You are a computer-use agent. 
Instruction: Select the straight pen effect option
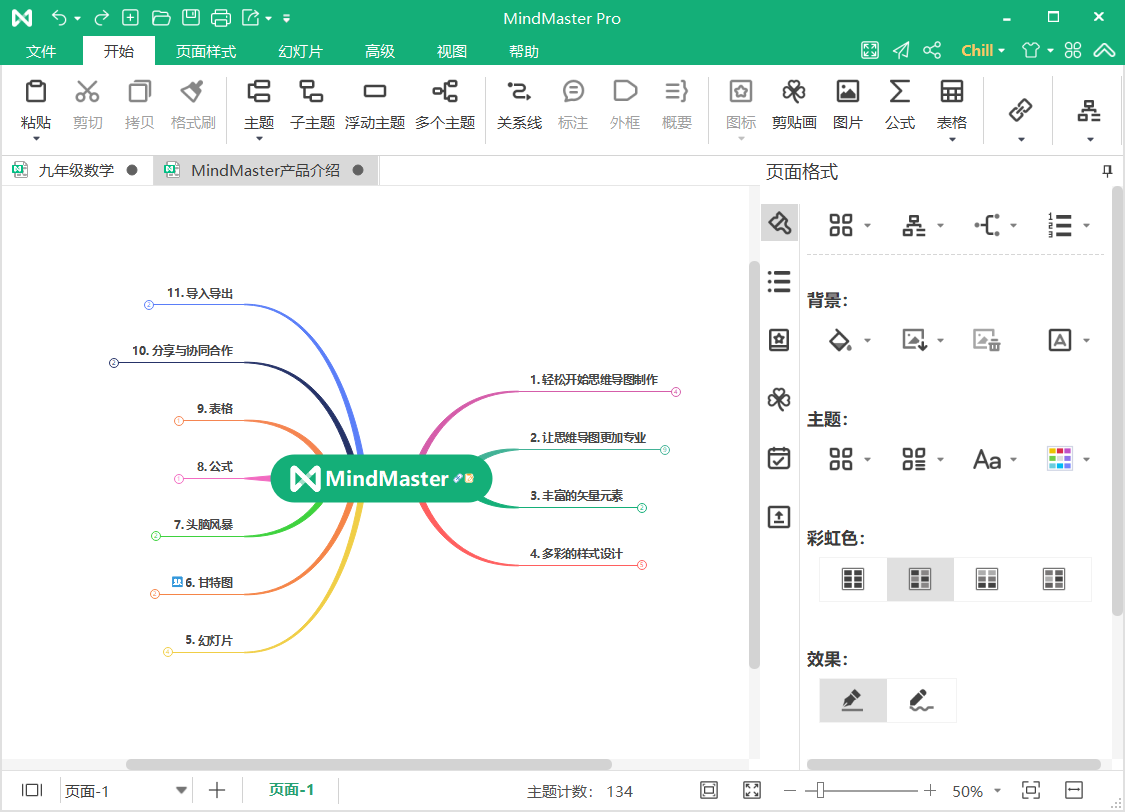coord(853,700)
